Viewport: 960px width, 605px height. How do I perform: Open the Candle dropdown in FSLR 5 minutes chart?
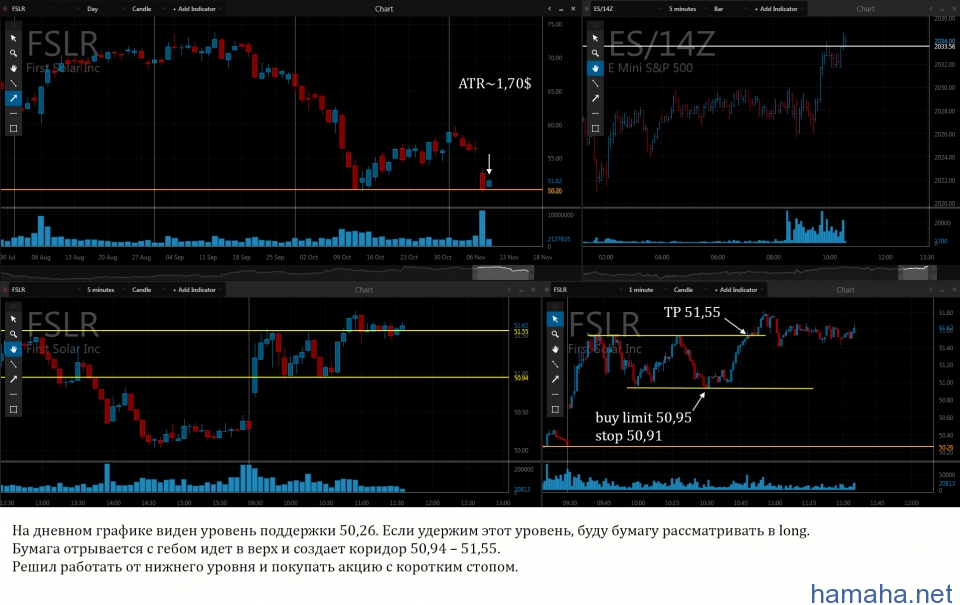pyautogui.click(x=147, y=290)
